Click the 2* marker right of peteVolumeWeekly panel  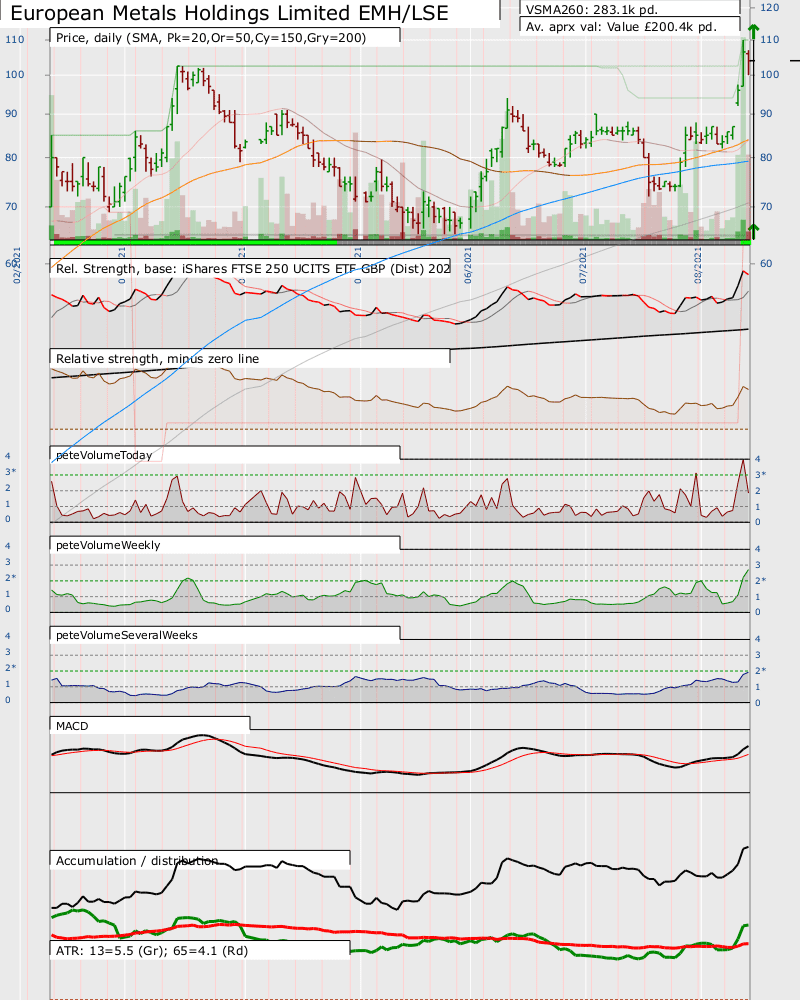point(760,581)
